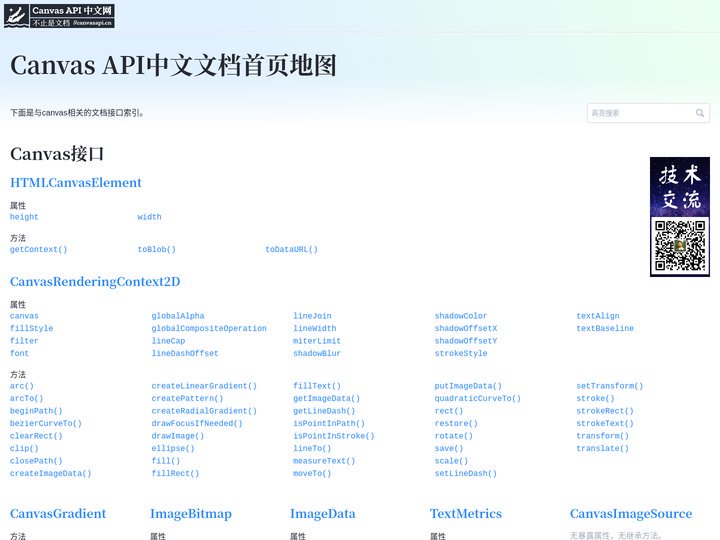Click the Canvas API site logo

[59, 16]
